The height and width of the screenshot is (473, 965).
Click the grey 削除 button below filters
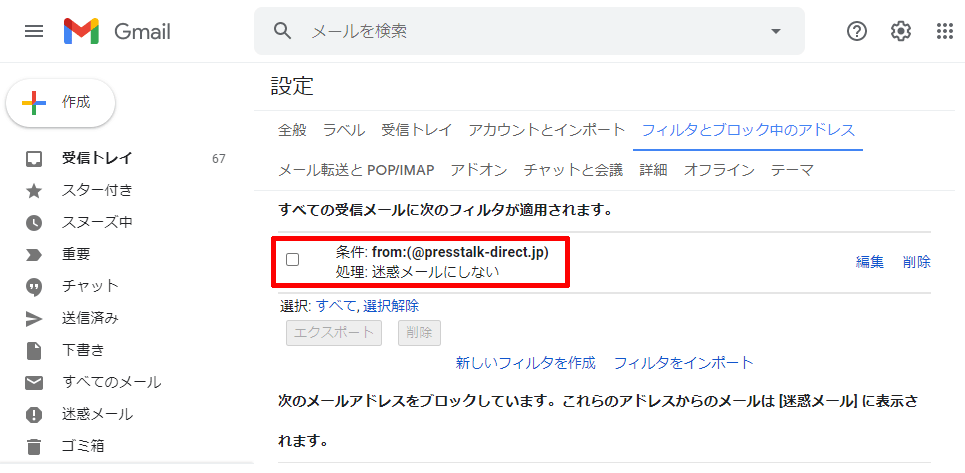click(419, 333)
